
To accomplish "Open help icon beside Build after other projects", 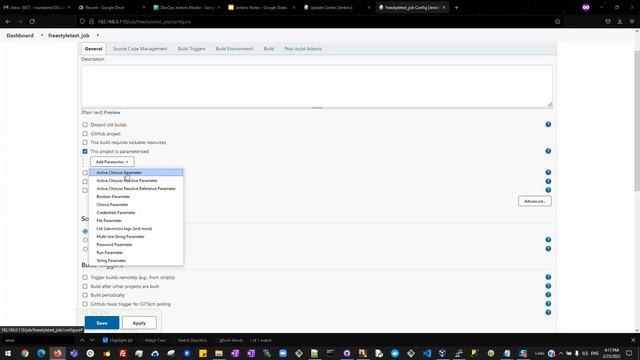I will pyautogui.click(x=548, y=286).
